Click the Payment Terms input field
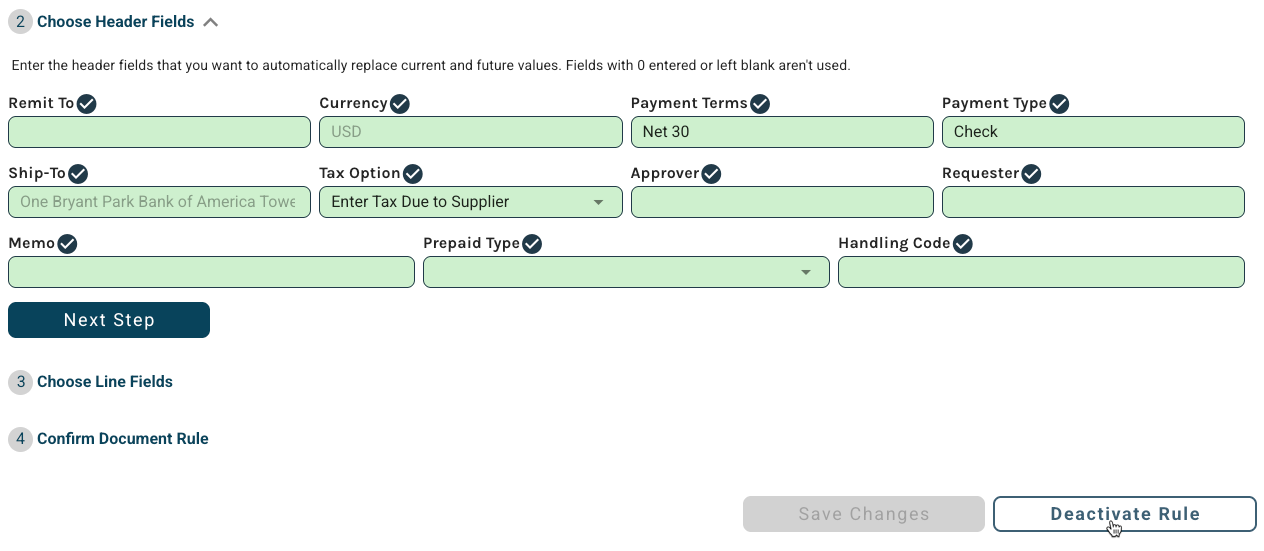This screenshot has height=551, width=1264. click(782, 132)
